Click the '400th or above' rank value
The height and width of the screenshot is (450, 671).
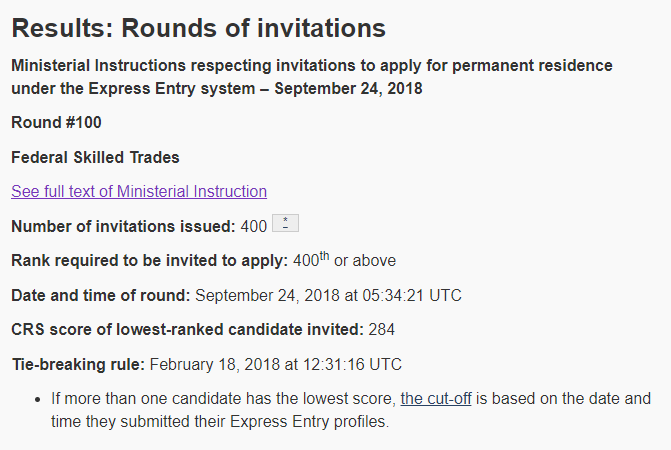point(344,260)
